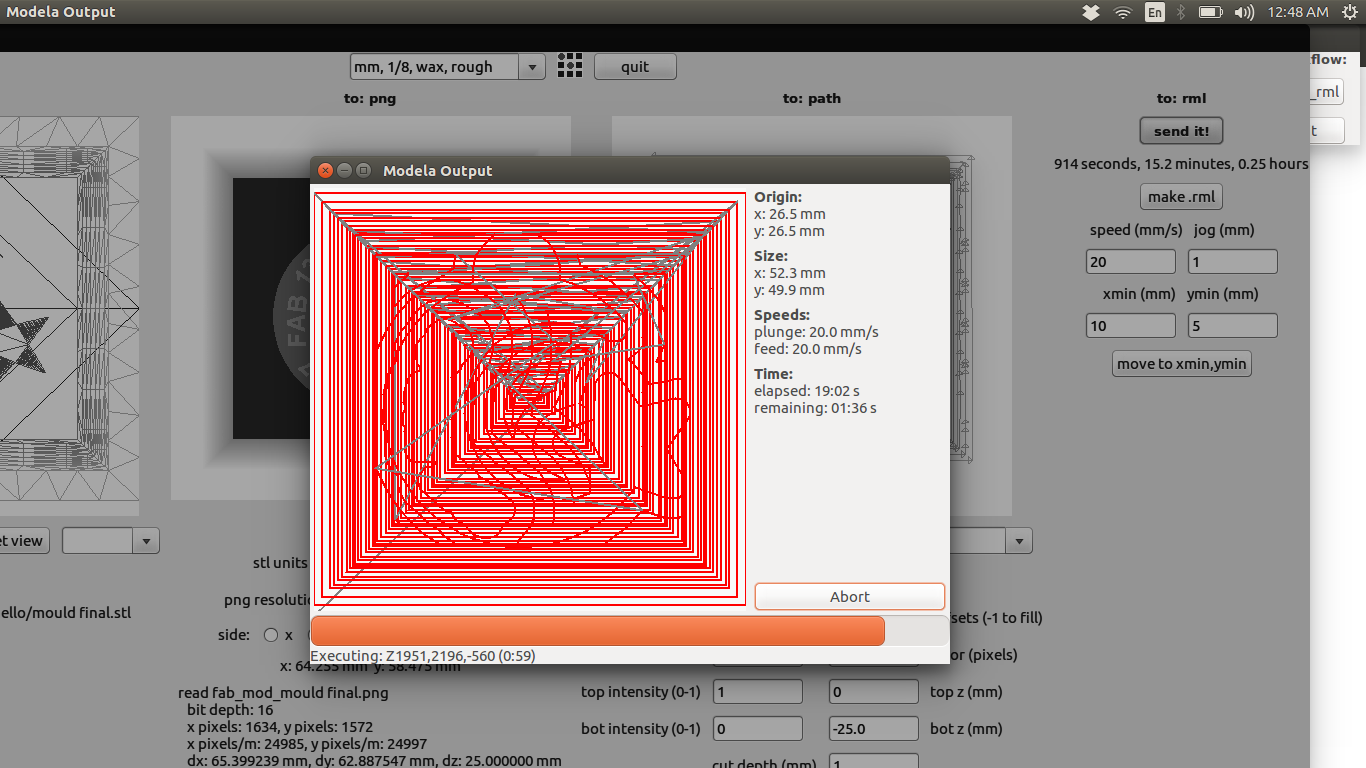Click the Bluetooth indicator icon
This screenshot has height=768, width=1366.
pos(1180,12)
